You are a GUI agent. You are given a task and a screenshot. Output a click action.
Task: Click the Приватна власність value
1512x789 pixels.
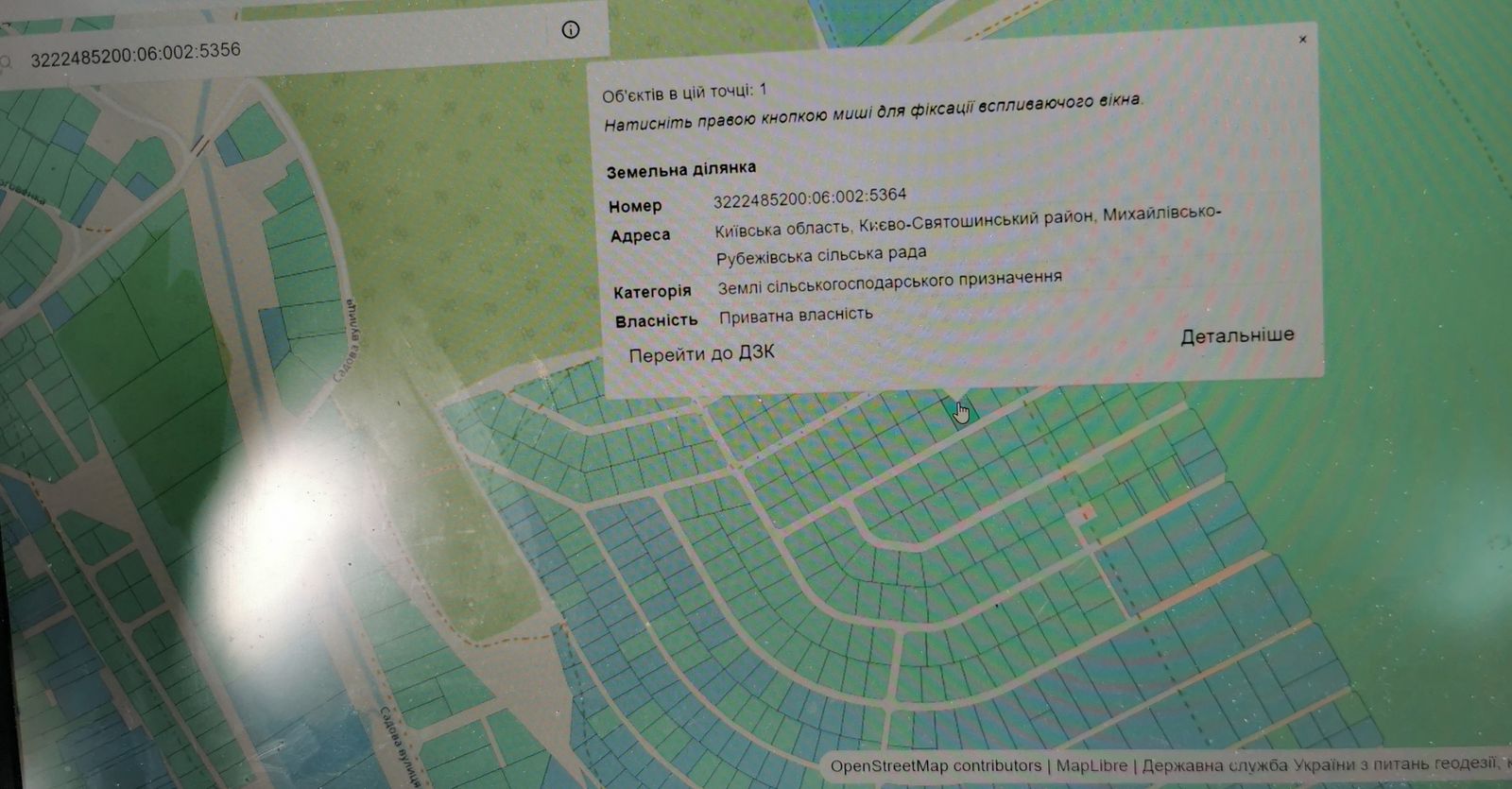(x=796, y=316)
